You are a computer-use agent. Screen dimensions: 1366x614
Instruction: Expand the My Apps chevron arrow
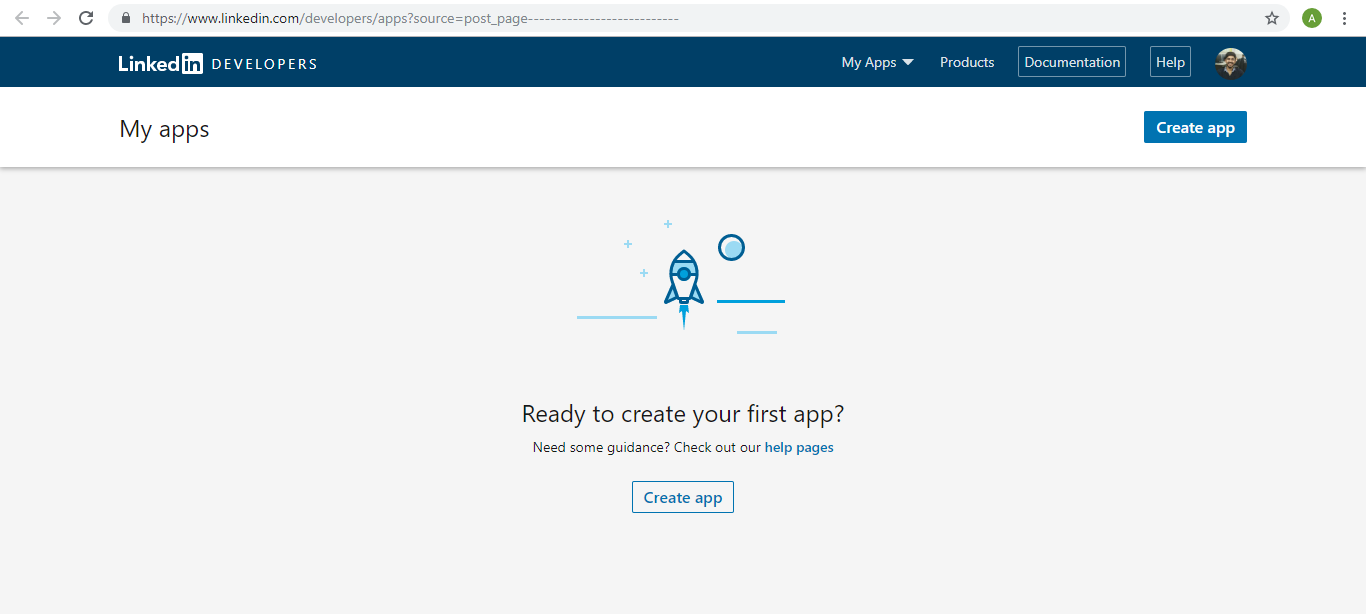908,62
